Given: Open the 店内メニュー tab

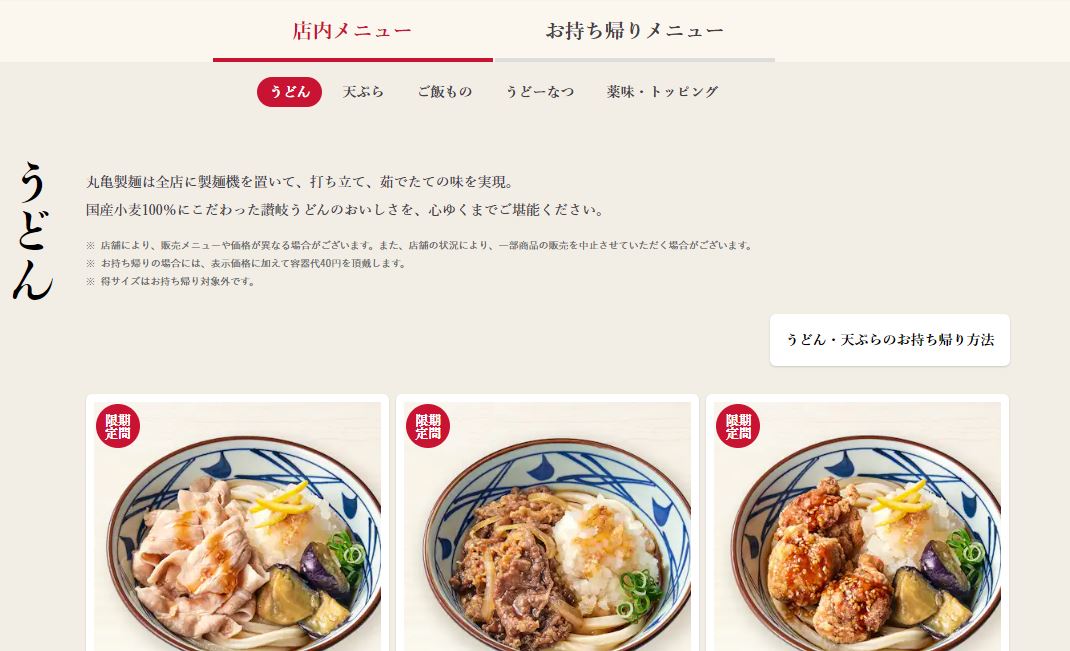Looking at the screenshot, I should pyautogui.click(x=352, y=31).
